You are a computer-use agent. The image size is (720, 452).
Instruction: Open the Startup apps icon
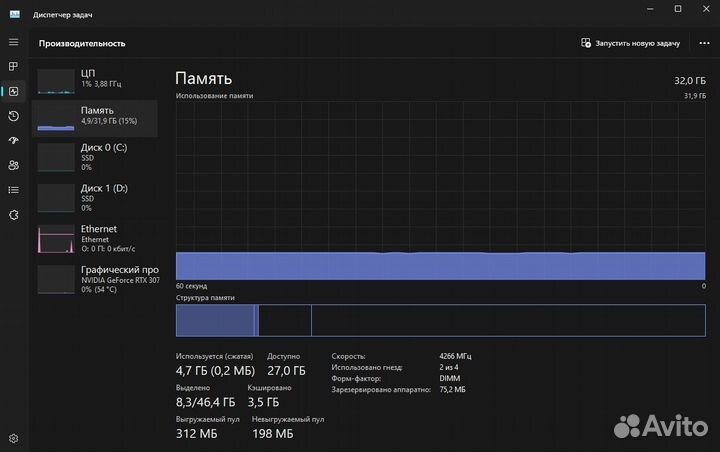pos(14,141)
